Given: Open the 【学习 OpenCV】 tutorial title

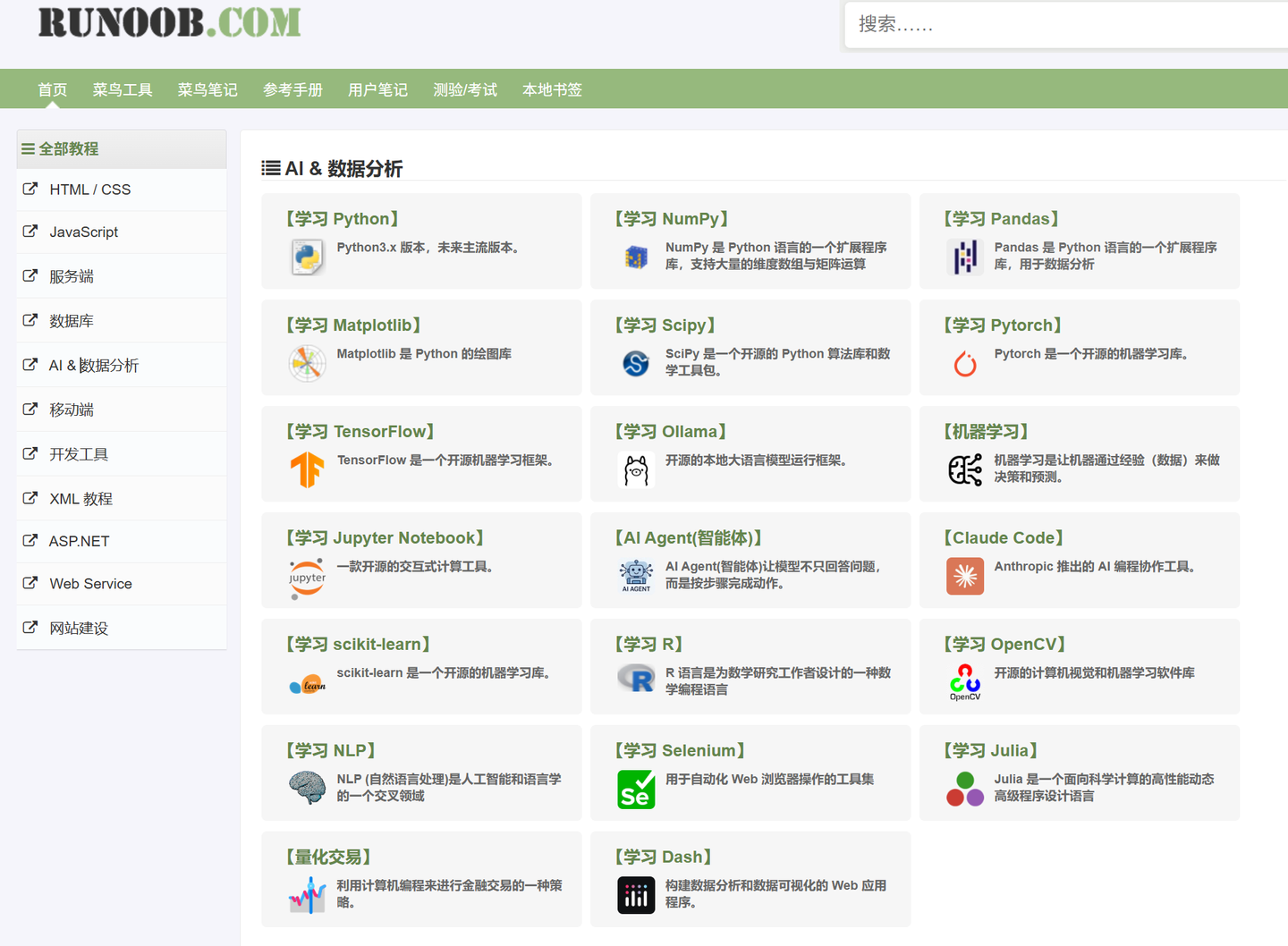Looking at the screenshot, I should coord(1004,645).
